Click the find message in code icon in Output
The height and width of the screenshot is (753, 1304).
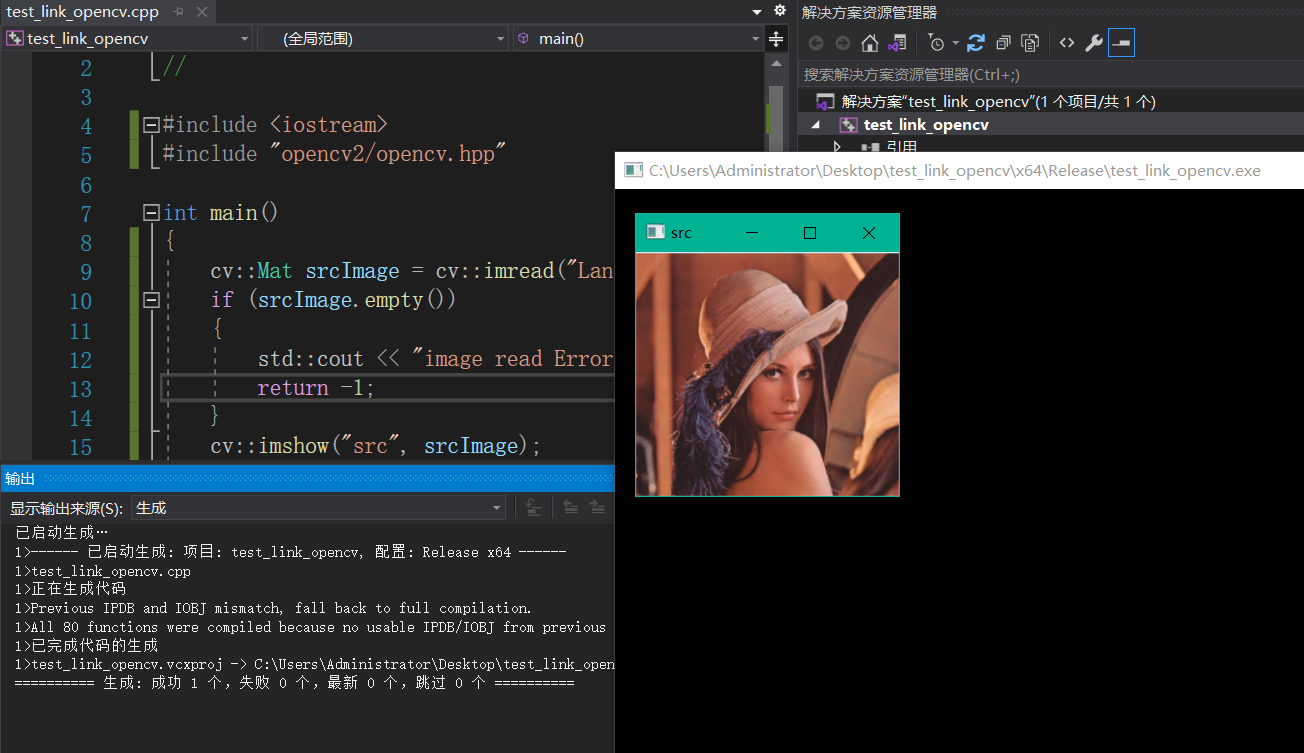[533, 508]
